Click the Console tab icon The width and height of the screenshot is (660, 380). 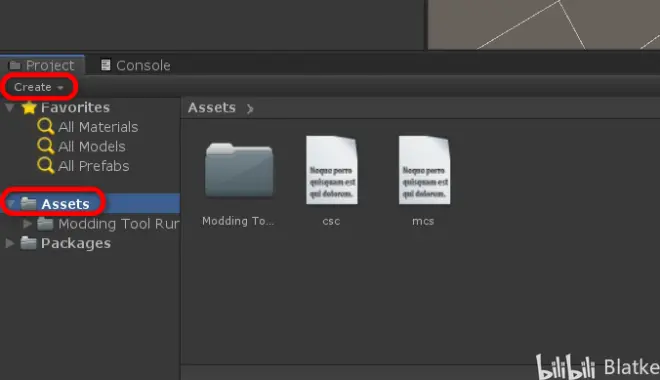(106, 65)
